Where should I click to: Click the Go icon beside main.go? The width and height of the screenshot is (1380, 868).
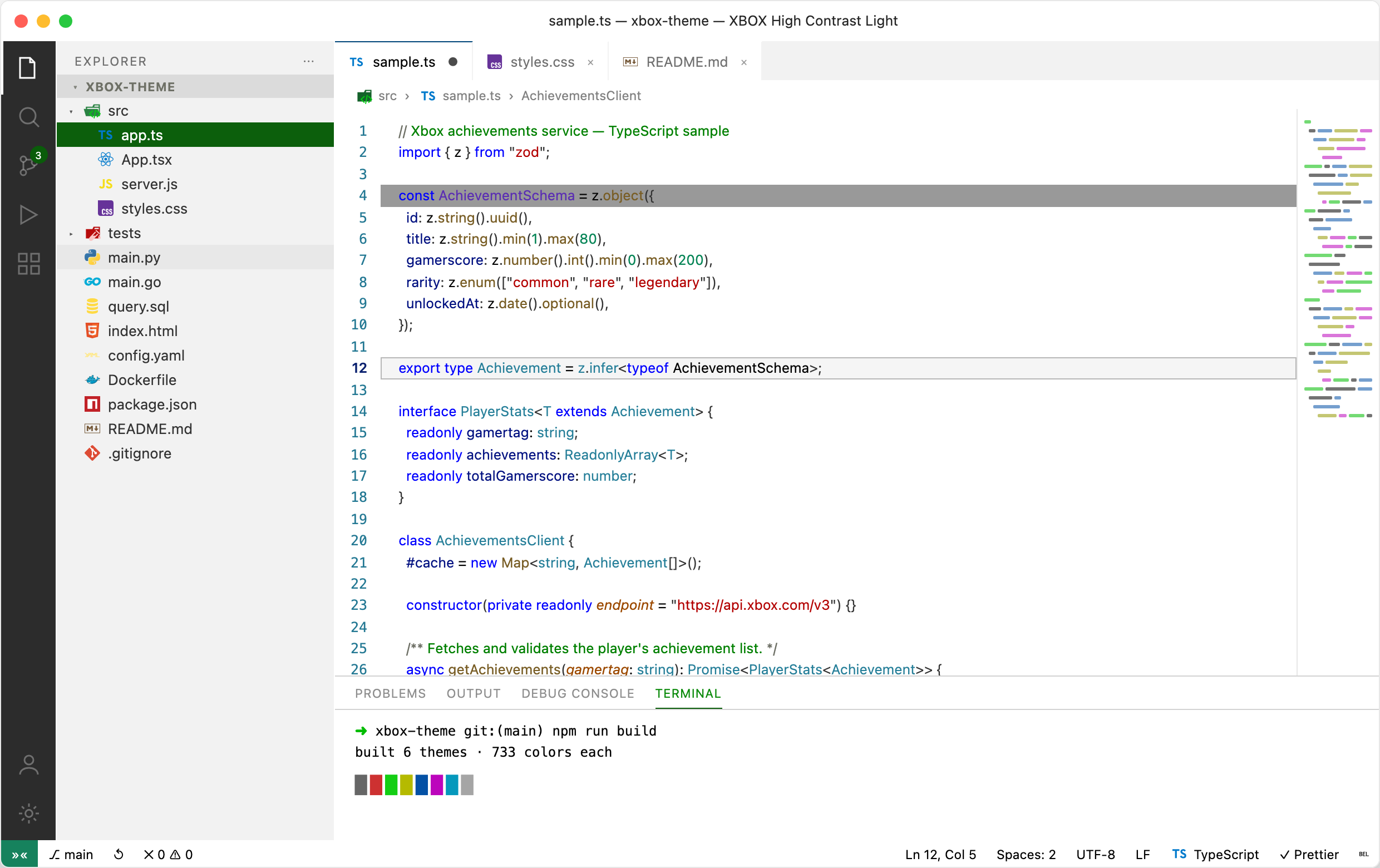pos(92,282)
